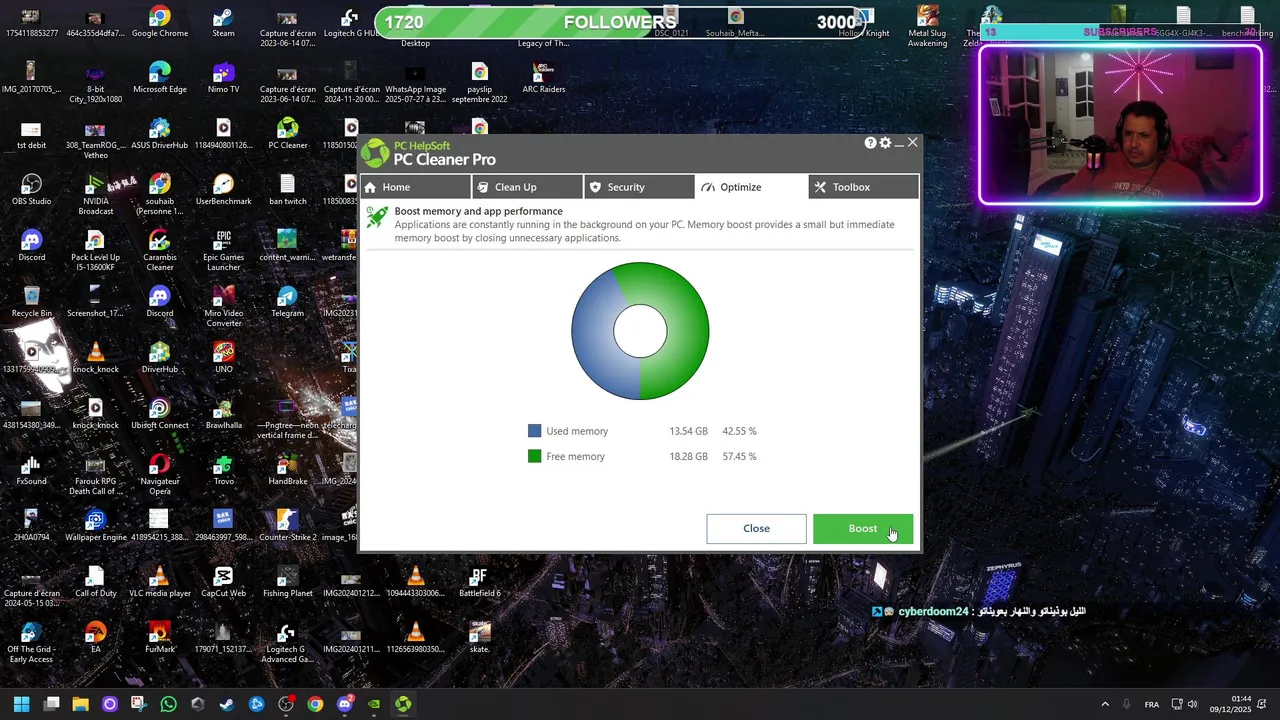Click the blue Used memory legend swatch
This screenshot has height=720, width=1280.
click(534, 431)
